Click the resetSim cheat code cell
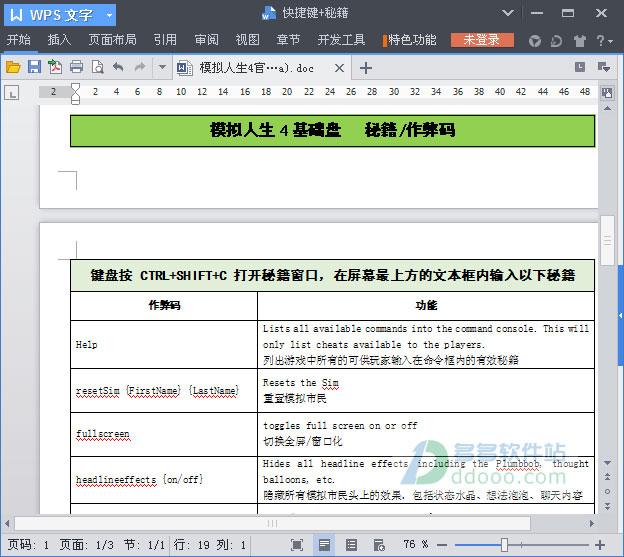 [x=164, y=391]
